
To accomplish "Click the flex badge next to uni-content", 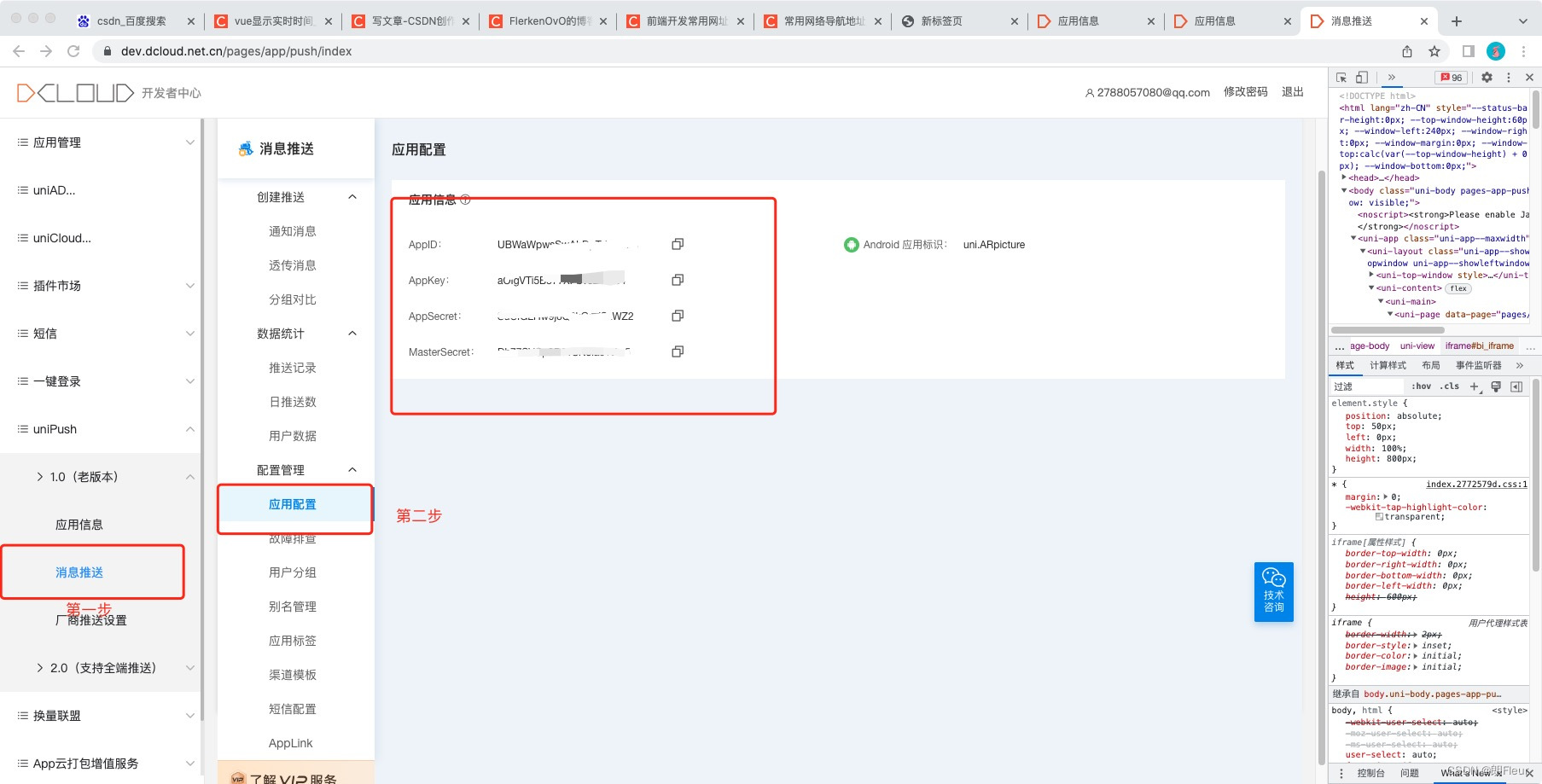I will coord(1458,287).
